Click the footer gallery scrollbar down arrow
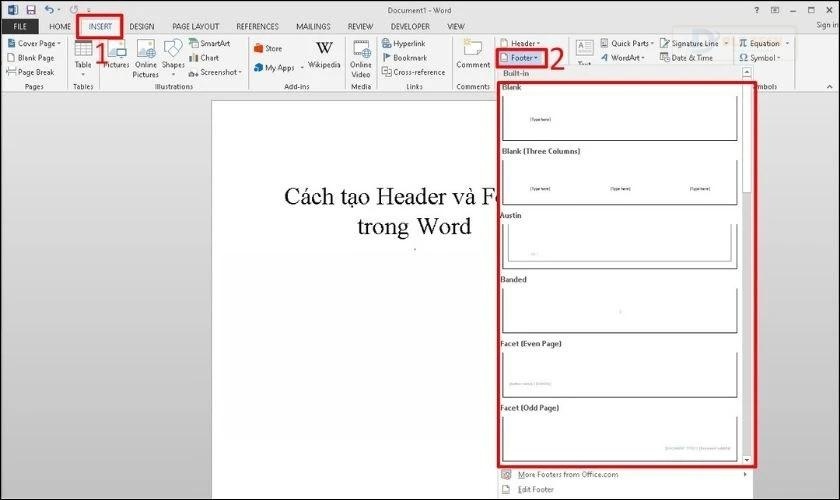The width and height of the screenshot is (840, 500). click(747, 459)
